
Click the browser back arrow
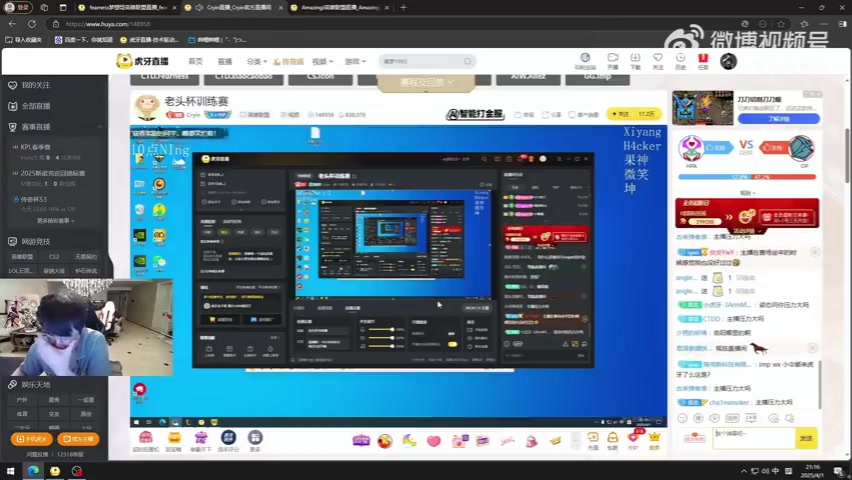coord(11,23)
